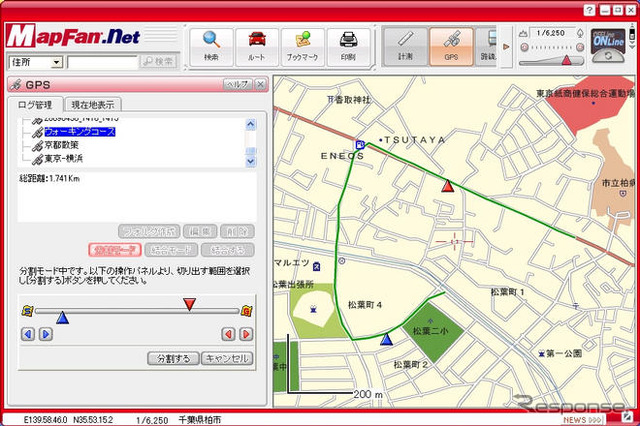This screenshot has width=640, height=426.
Task: Click the 結合する merge button
Action: tap(228, 250)
